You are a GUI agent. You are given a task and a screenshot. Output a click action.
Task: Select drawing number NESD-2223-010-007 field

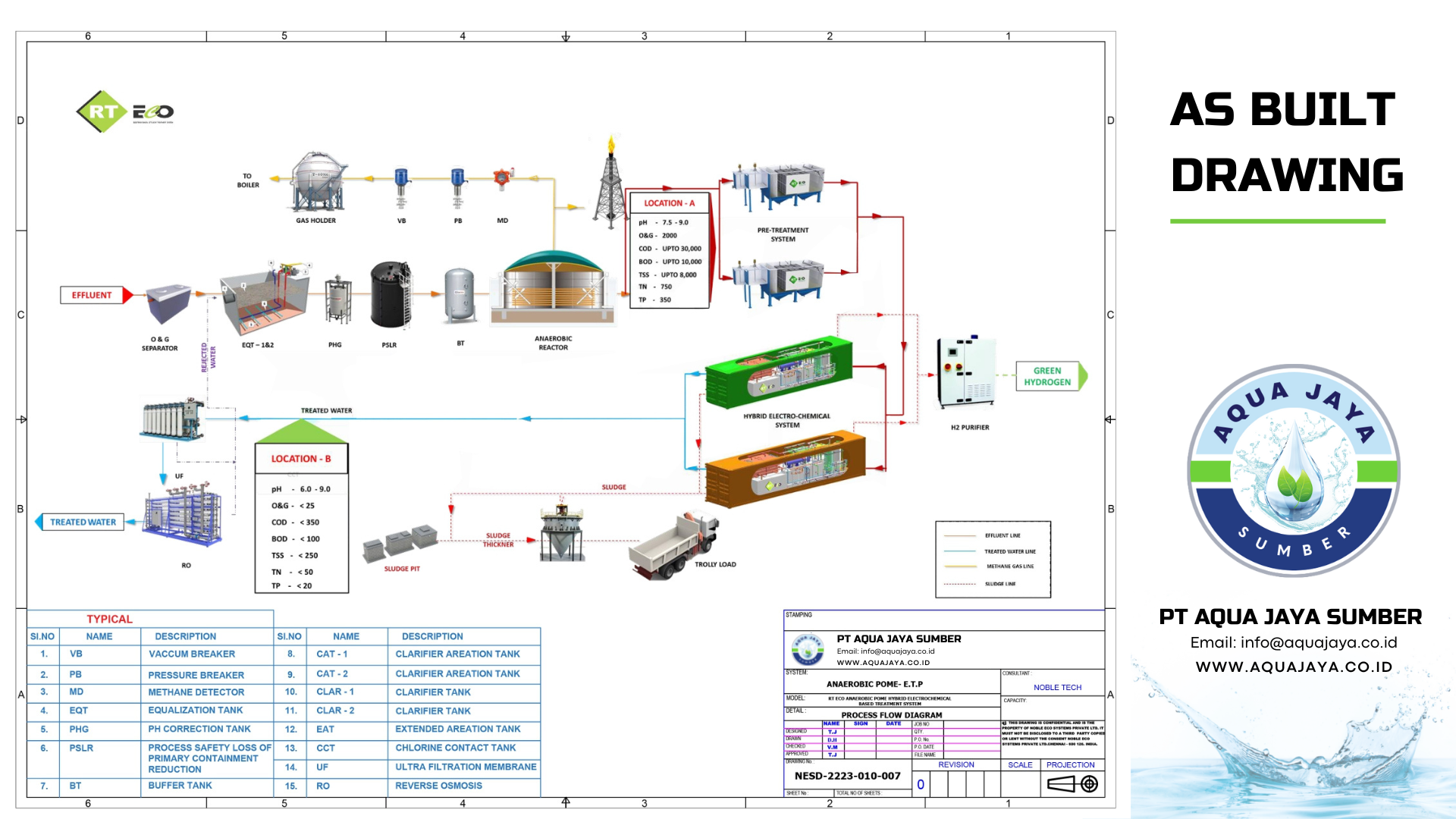[847, 776]
